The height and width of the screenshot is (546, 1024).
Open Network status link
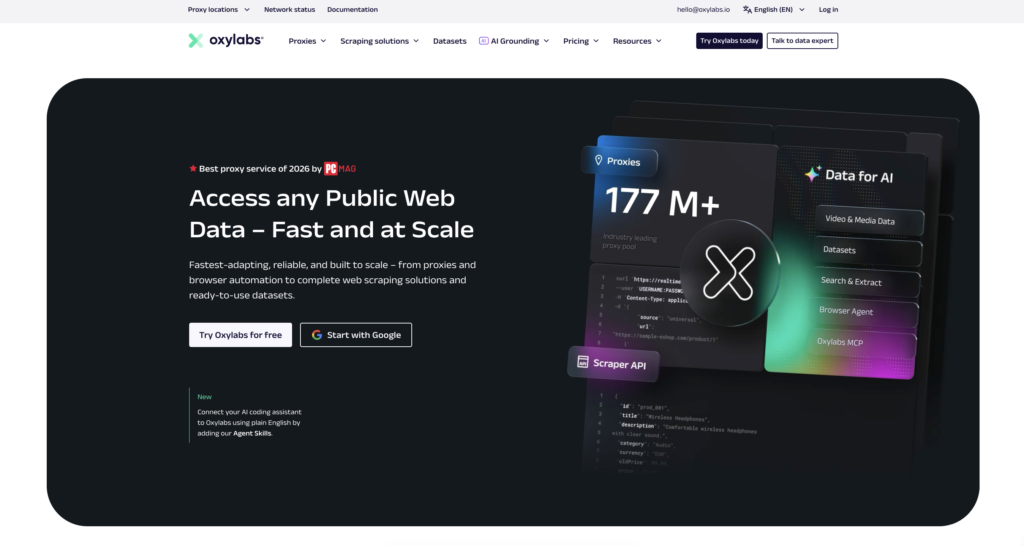click(x=289, y=10)
